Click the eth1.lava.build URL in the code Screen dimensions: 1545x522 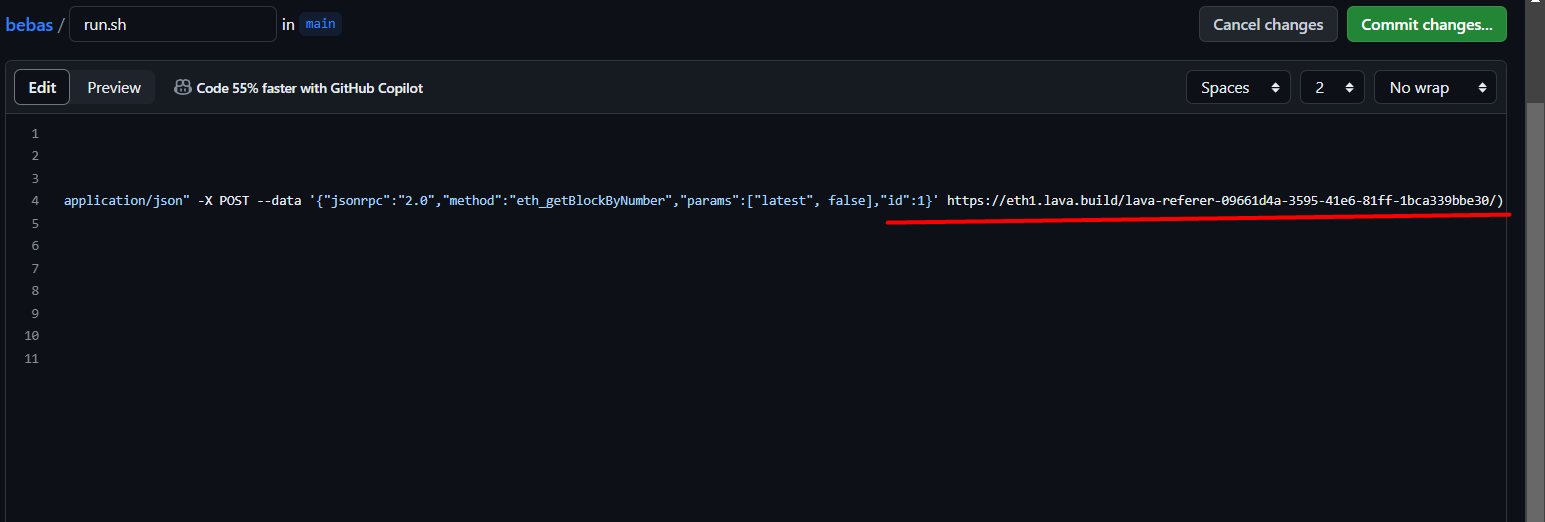pos(1224,201)
